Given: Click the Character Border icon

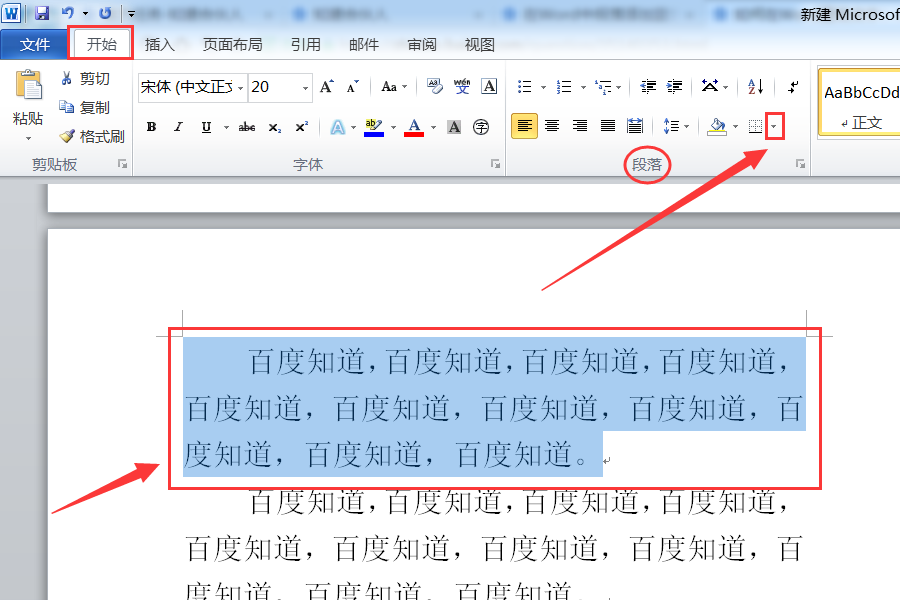Looking at the screenshot, I should click(x=489, y=87).
